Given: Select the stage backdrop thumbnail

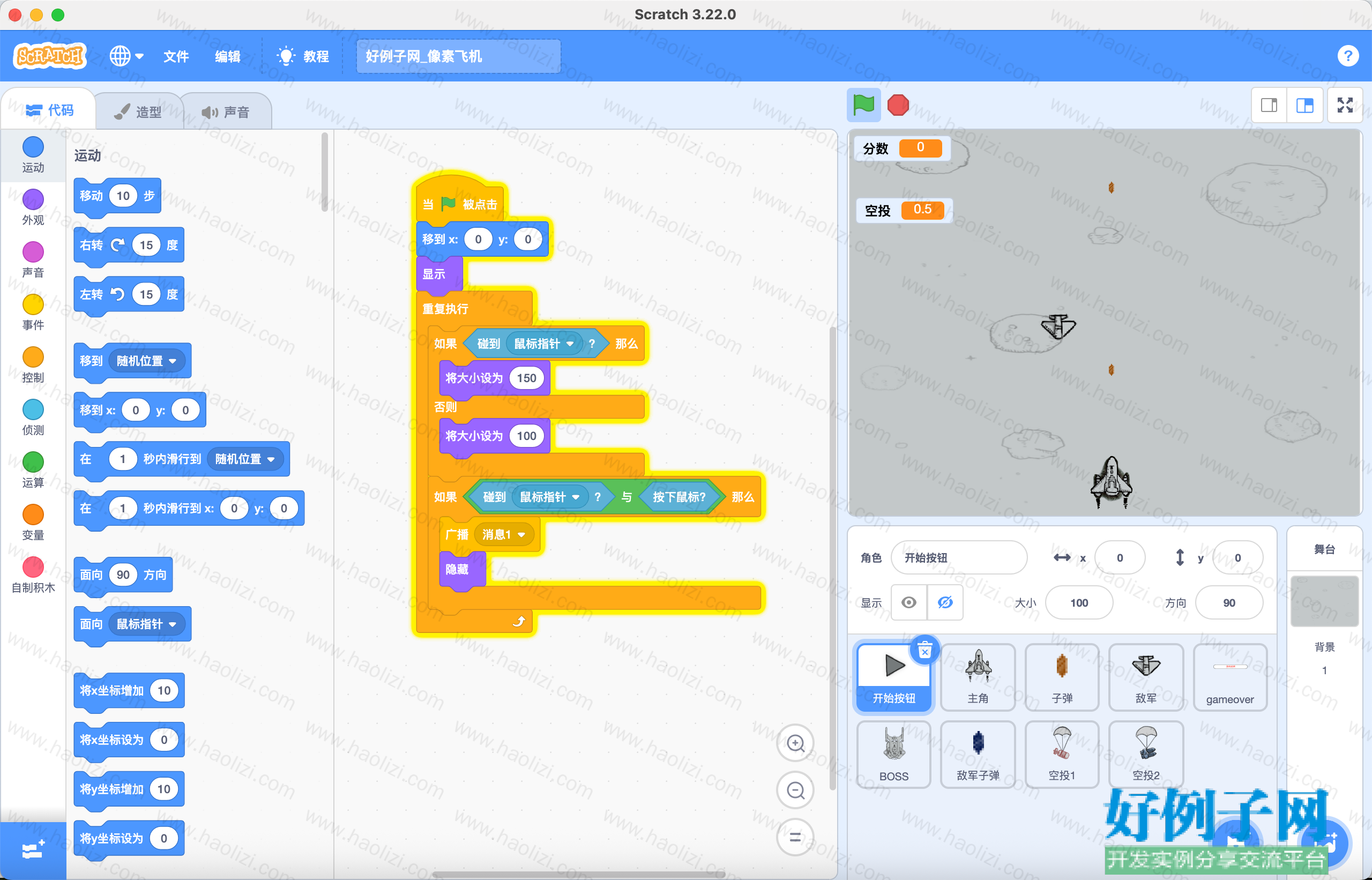Looking at the screenshot, I should tap(1324, 601).
